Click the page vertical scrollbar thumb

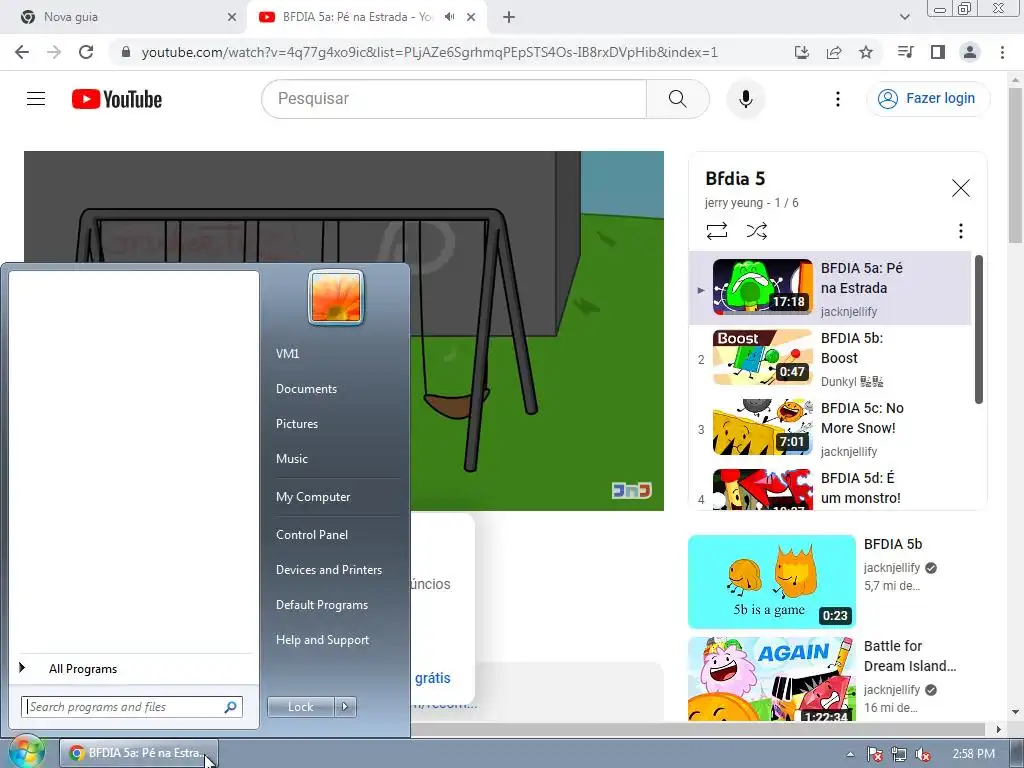point(1016,166)
